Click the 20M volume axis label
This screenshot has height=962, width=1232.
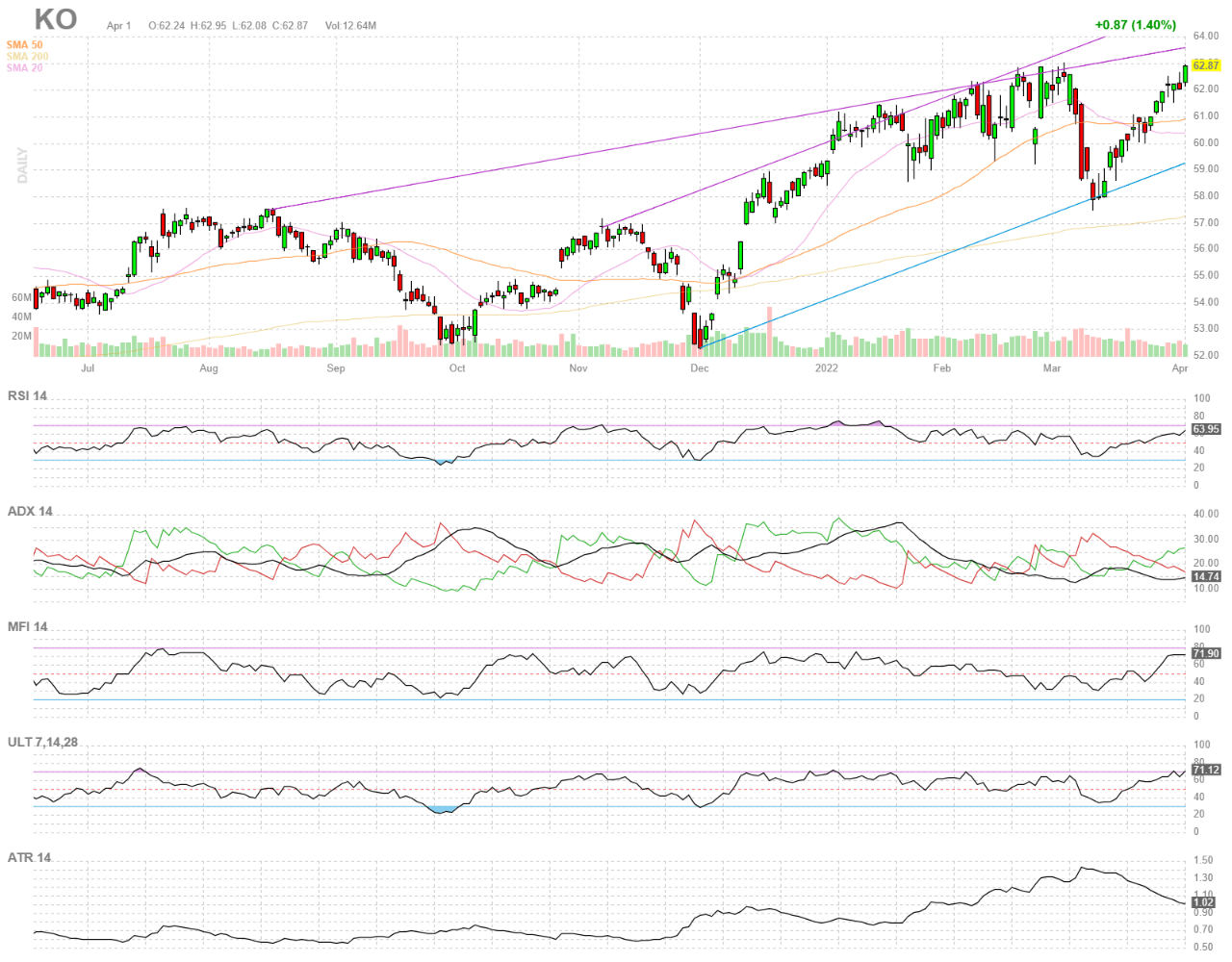(22, 337)
